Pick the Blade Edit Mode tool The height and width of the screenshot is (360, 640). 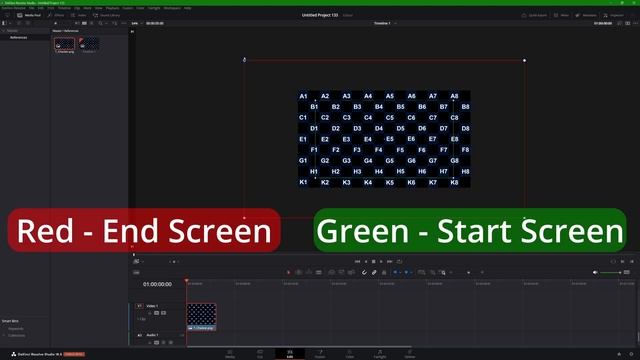click(x=318, y=272)
